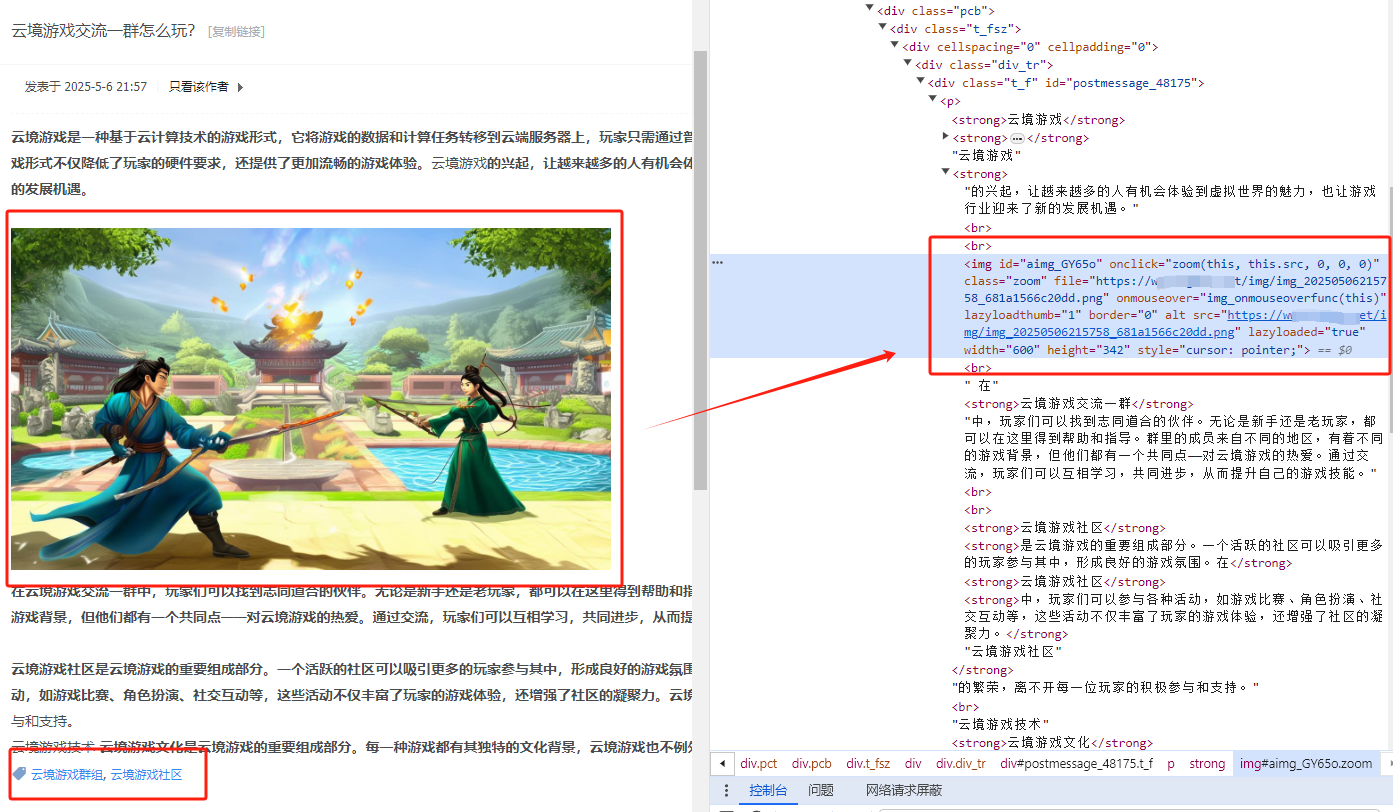1393x812 pixels.
Task: Expand the collapsed <strong>…</strong> node
Action: [x=946, y=137]
